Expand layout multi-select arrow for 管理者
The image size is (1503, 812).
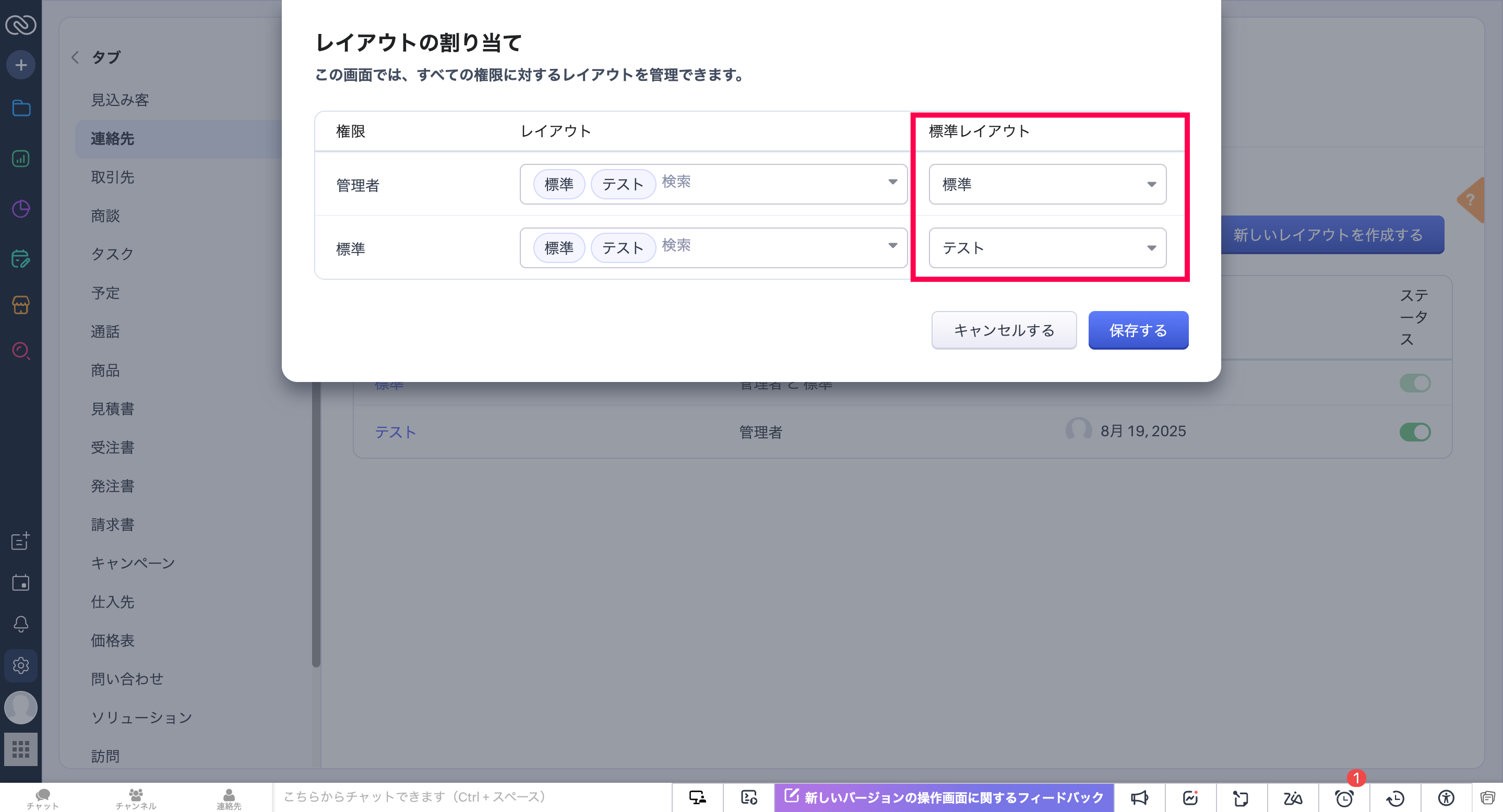click(x=892, y=182)
